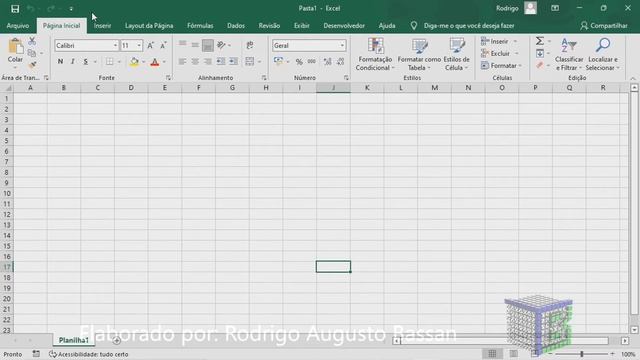Viewport: 640px width, 360px height.
Task: Align cell content to the top
Action: (x=182, y=45)
